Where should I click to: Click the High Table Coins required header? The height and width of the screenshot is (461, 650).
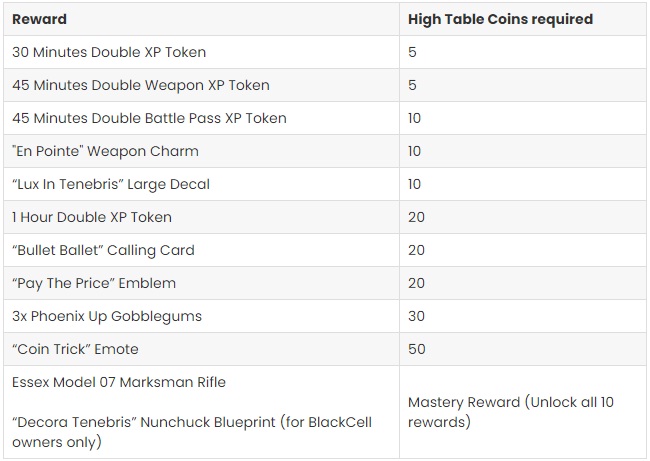[x=500, y=19]
